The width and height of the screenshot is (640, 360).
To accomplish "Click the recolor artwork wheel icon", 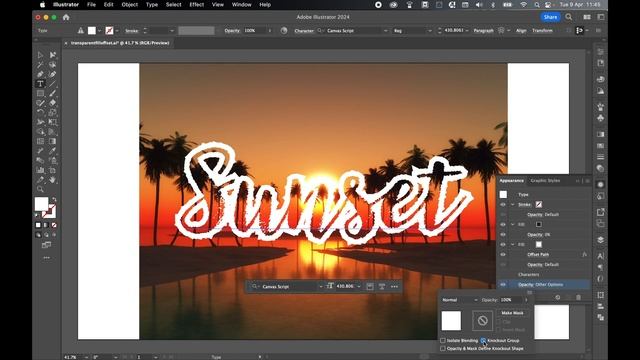I will 284,31.
